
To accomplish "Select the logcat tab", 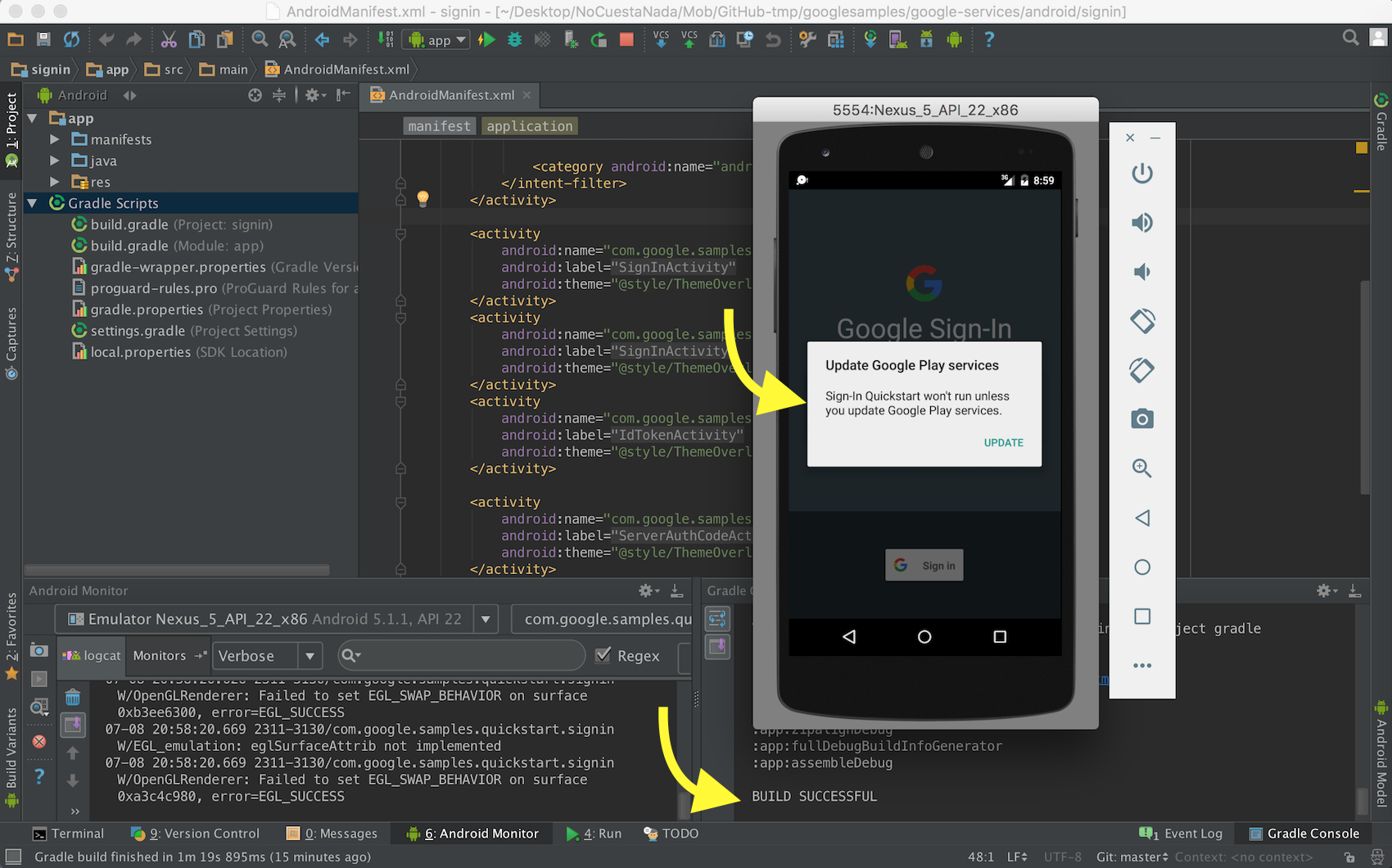I will pyautogui.click(x=93, y=655).
